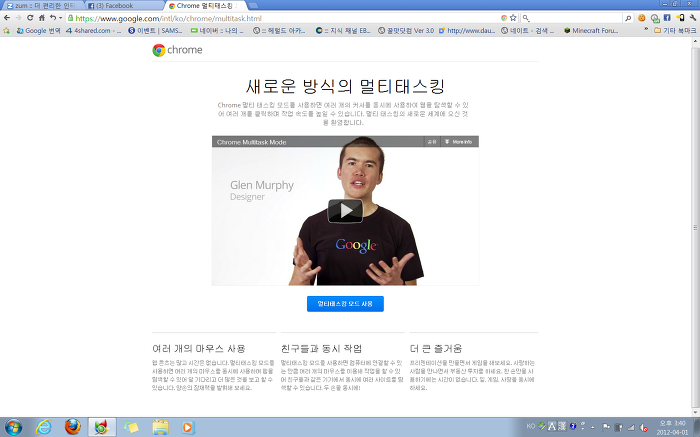Show hidden tray icons arrow
The width and height of the screenshot is (700, 437).
coord(593,427)
